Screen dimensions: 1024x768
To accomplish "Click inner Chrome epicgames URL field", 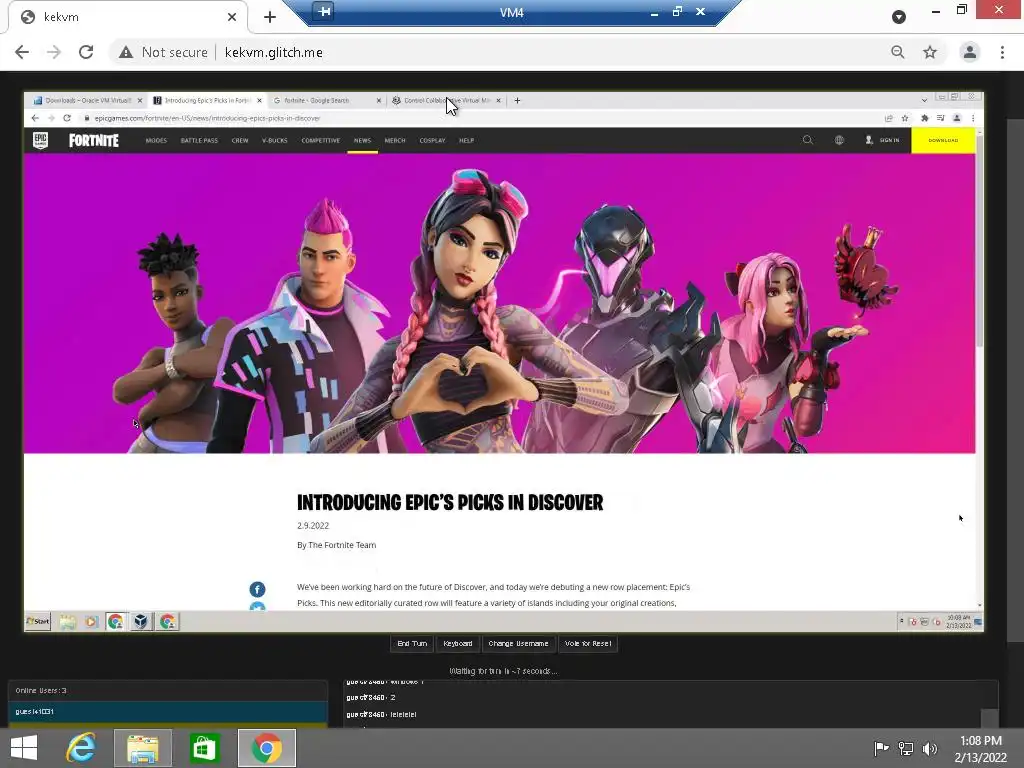I will point(207,118).
